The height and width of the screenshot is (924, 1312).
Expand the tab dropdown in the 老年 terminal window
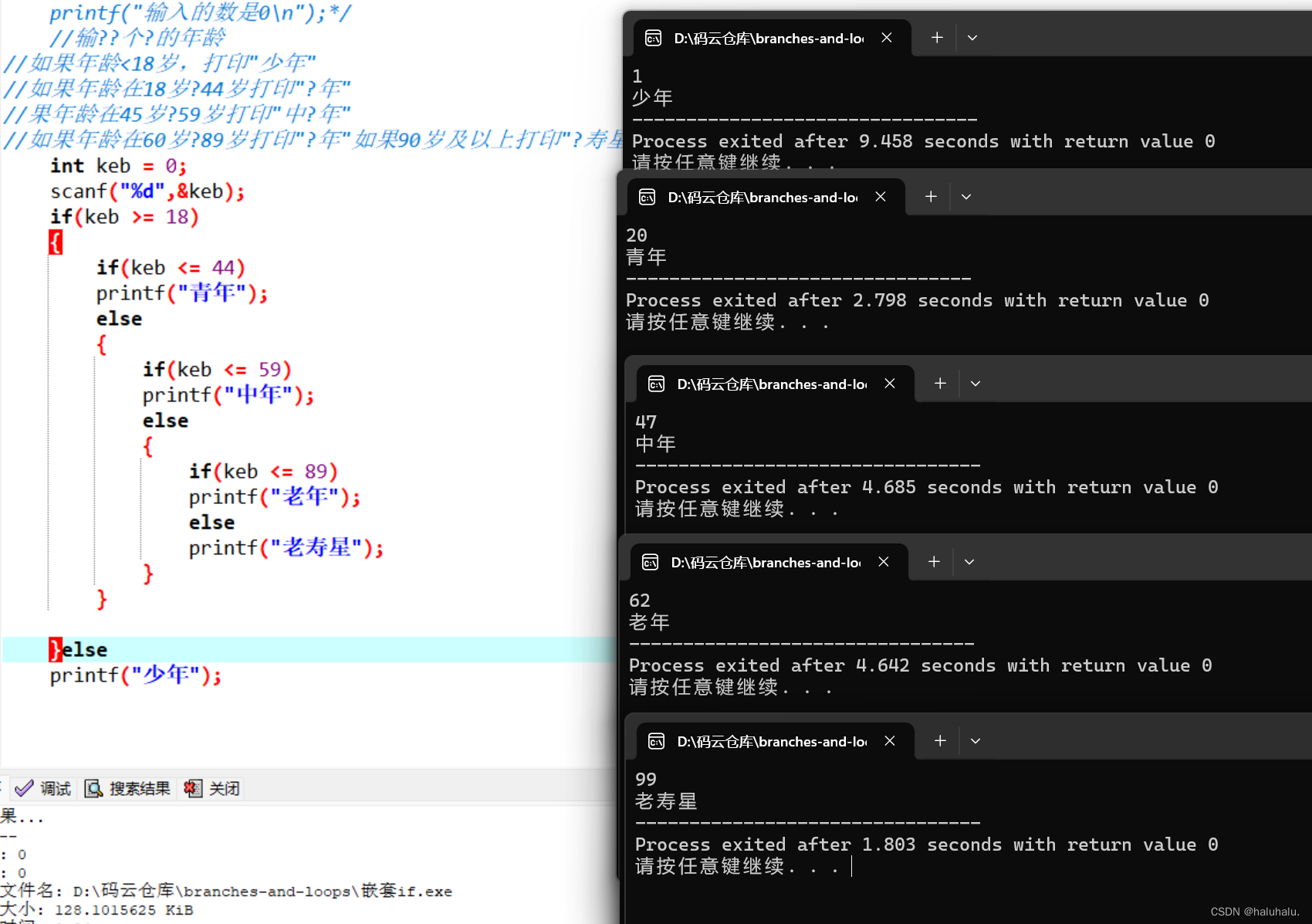[969, 561]
